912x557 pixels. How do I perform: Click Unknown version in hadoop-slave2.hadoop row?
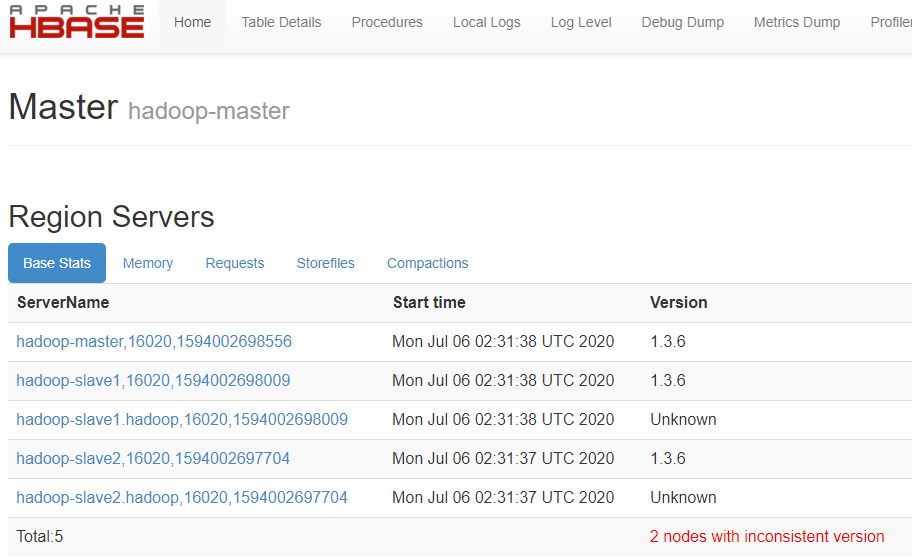point(683,497)
